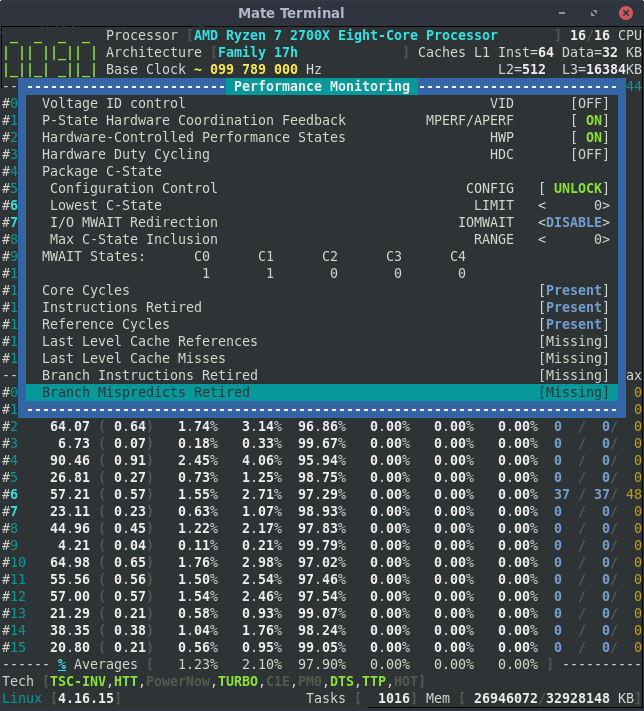Close the Mate Terminal window

pos(626,13)
